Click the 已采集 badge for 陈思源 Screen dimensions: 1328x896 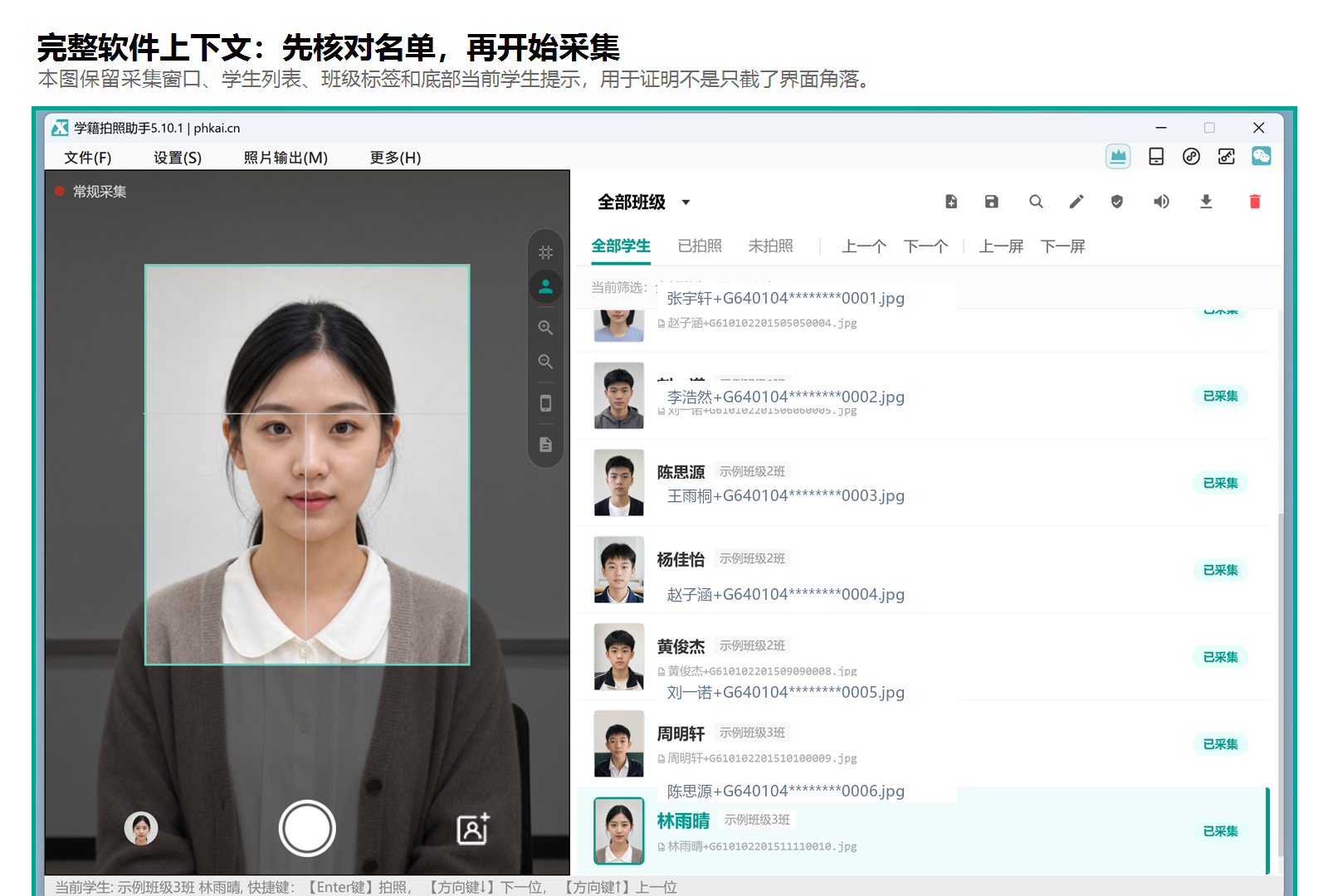(x=1220, y=483)
